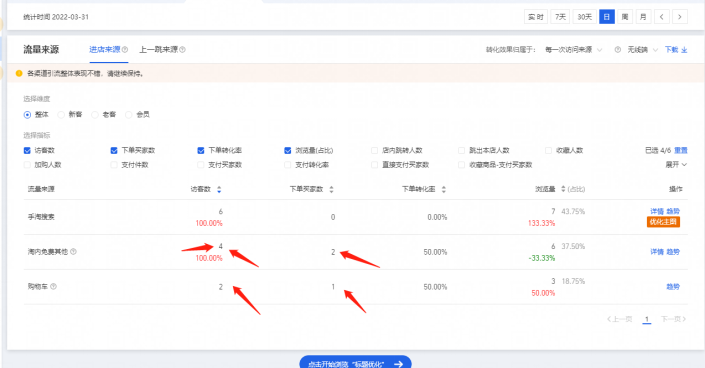
Task: Click the 统计时间 2022-03-31 date text
Action: point(56,17)
